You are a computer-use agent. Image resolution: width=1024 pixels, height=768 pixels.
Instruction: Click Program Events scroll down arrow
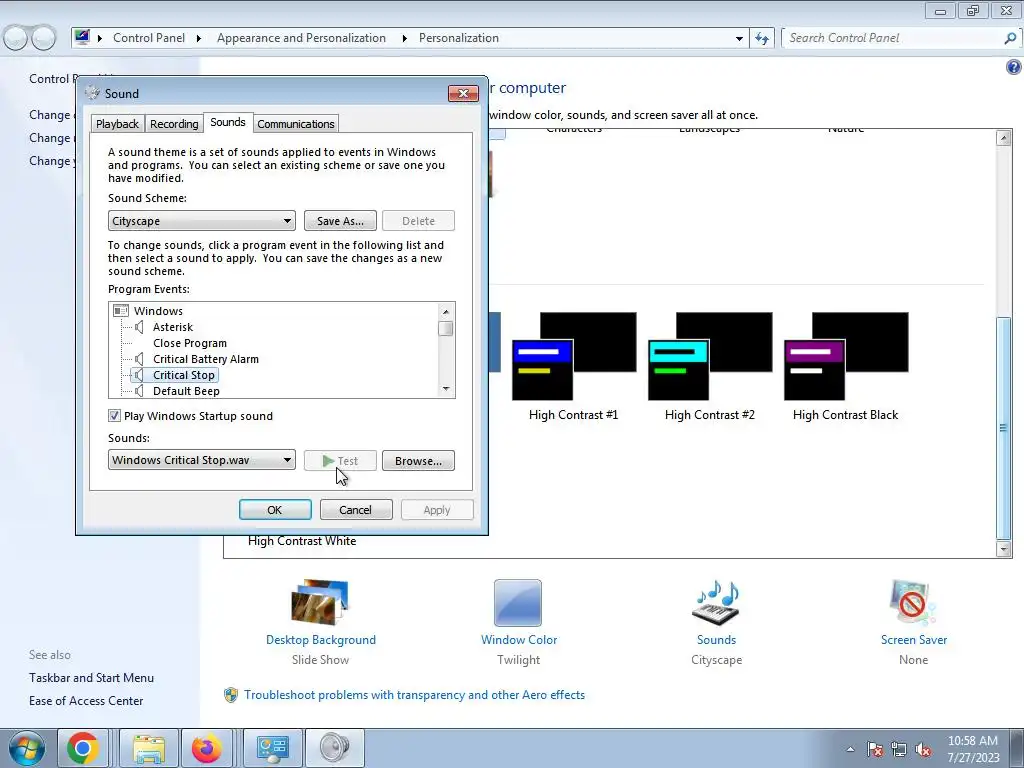point(446,389)
